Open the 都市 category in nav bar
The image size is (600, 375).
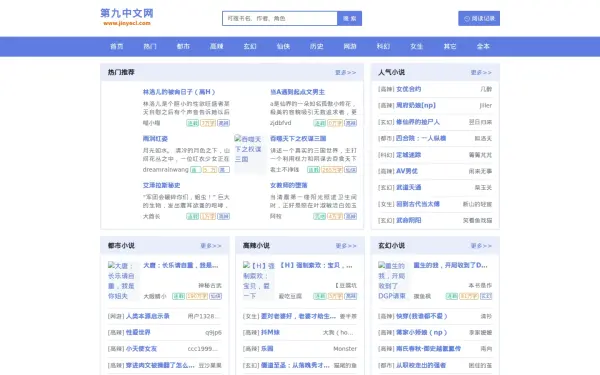pyautogui.click(x=183, y=46)
